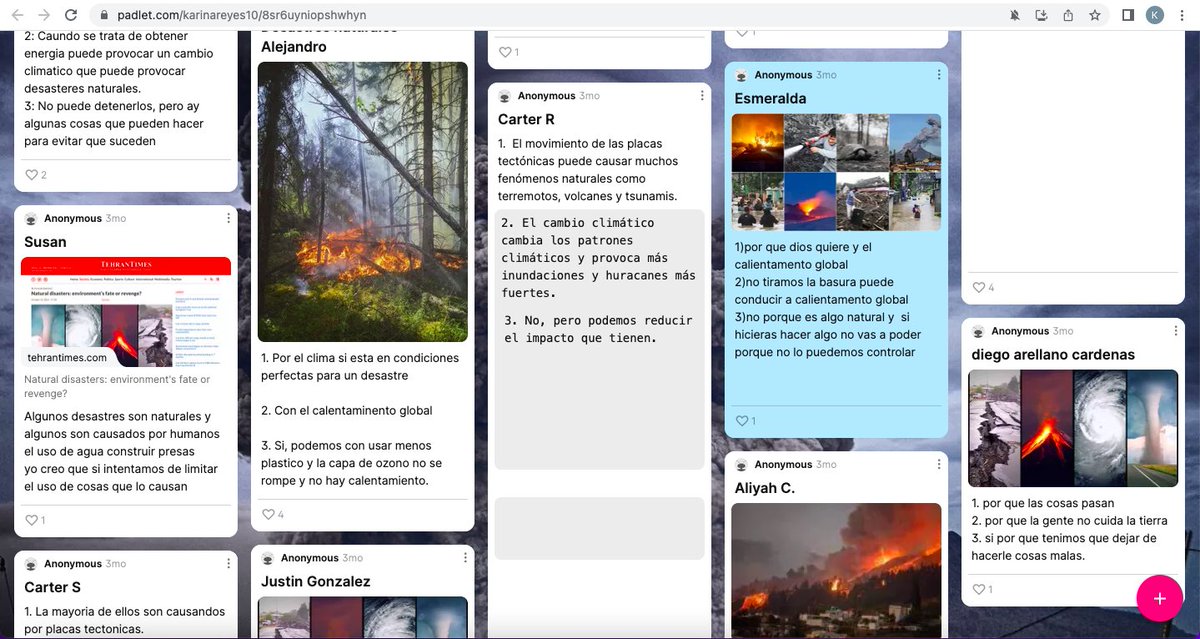Bookmark this page with the star icon
Viewport: 1200px width, 639px height.
pyautogui.click(x=1095, y=15)
